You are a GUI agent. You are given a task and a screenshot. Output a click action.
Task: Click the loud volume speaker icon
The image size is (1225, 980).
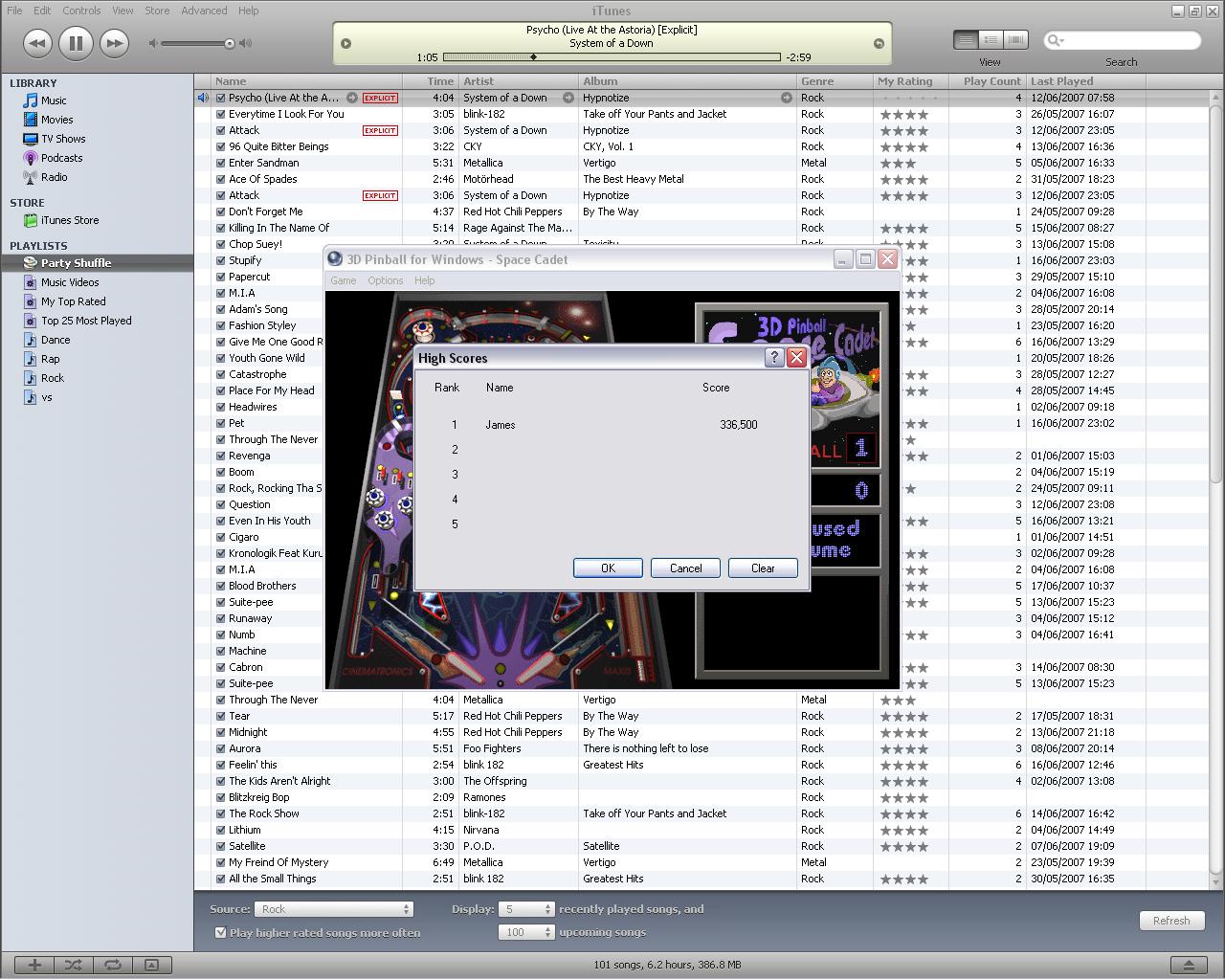[x=246, y=43]
